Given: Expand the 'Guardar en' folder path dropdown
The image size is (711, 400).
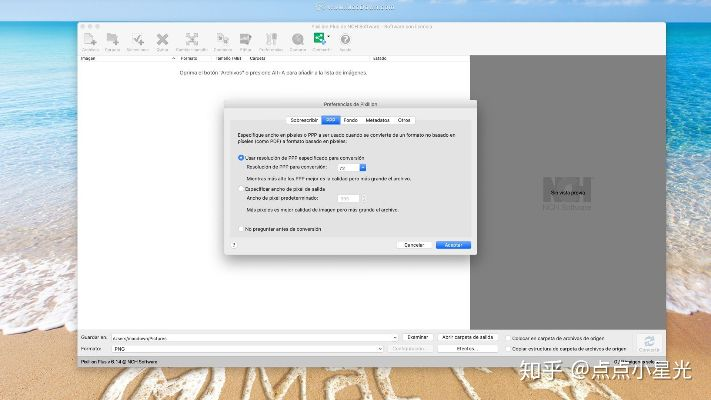Looking at the screenshot, I should [395, 338].
